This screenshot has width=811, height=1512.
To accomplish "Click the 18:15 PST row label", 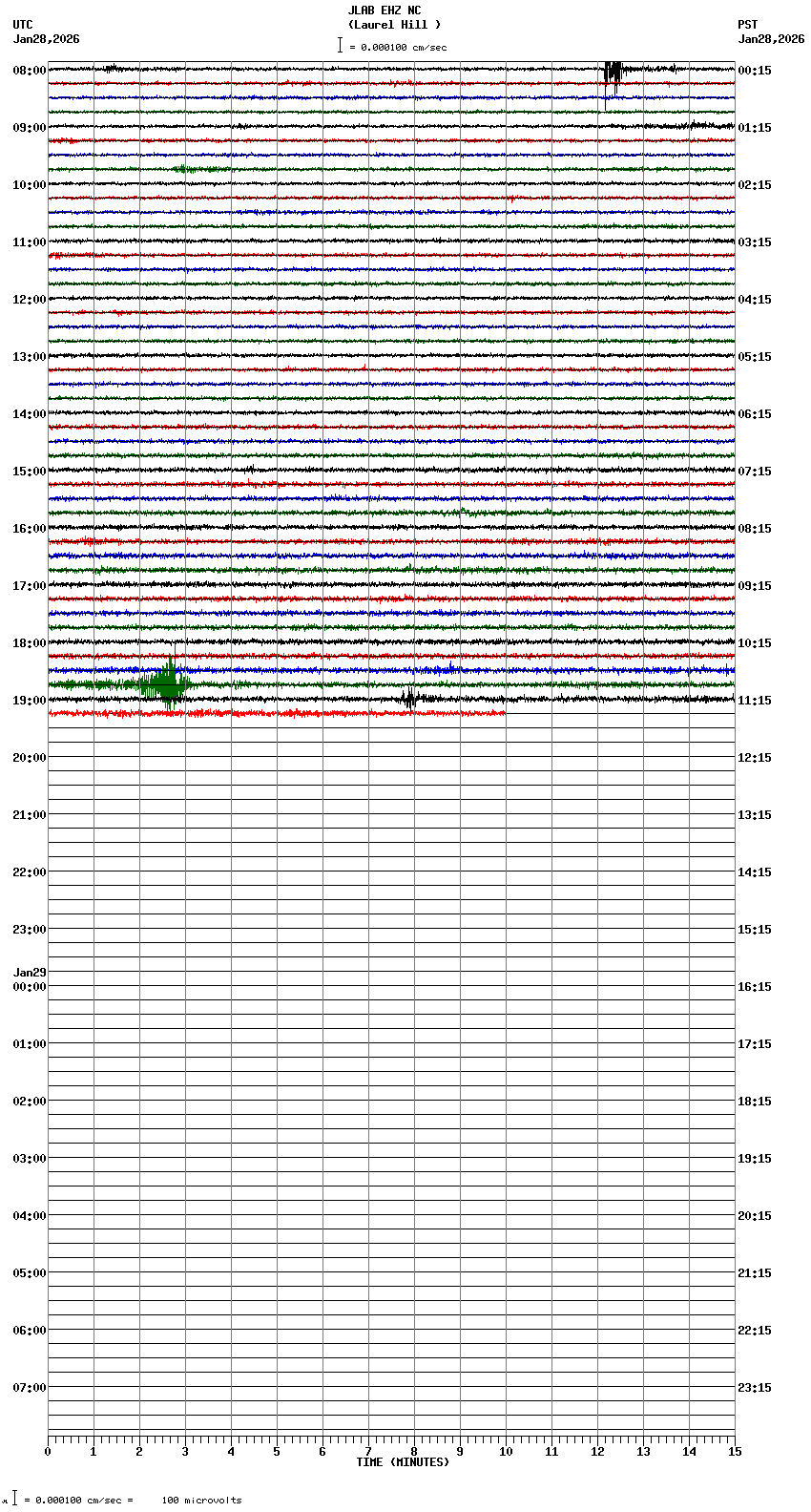I will click(x=755, y=1102).
